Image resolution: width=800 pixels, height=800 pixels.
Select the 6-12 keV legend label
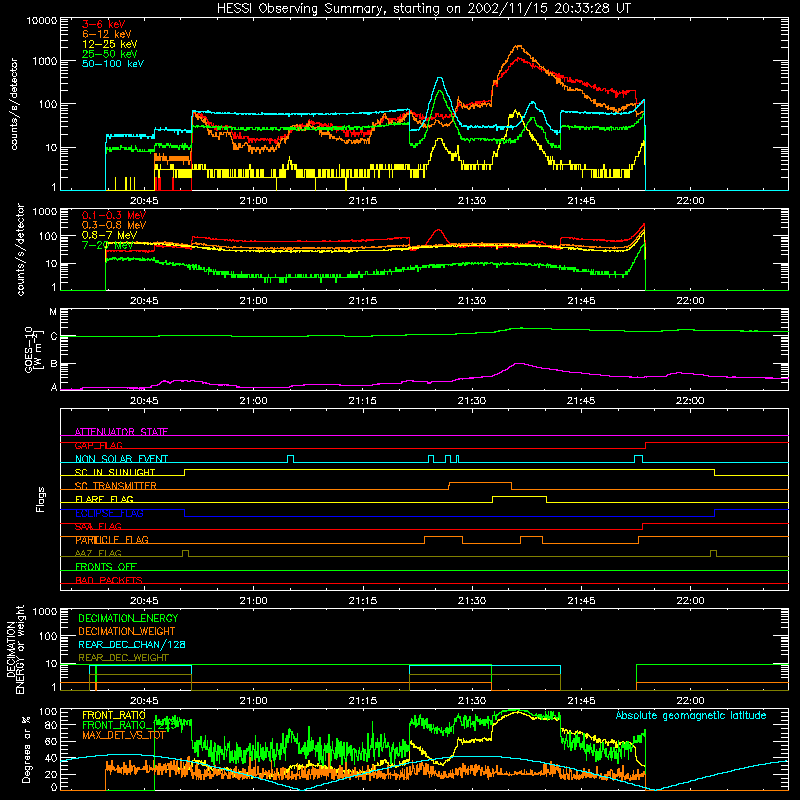pos(107,34)
